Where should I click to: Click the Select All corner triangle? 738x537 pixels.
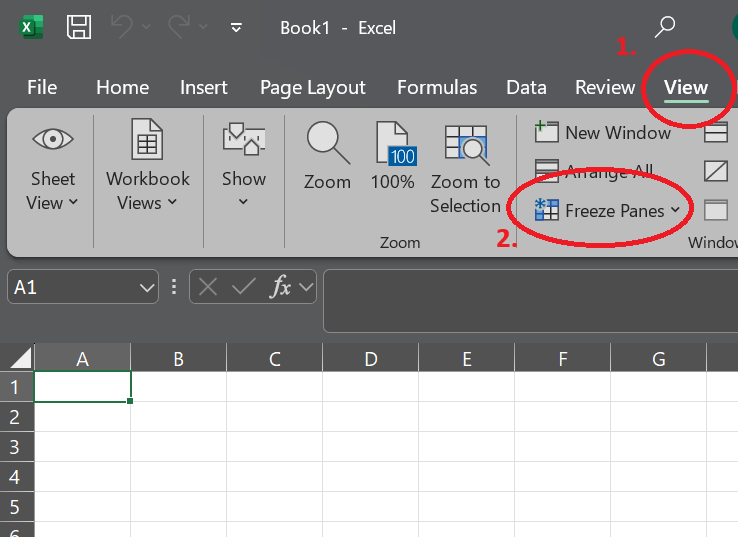(20, 357)
